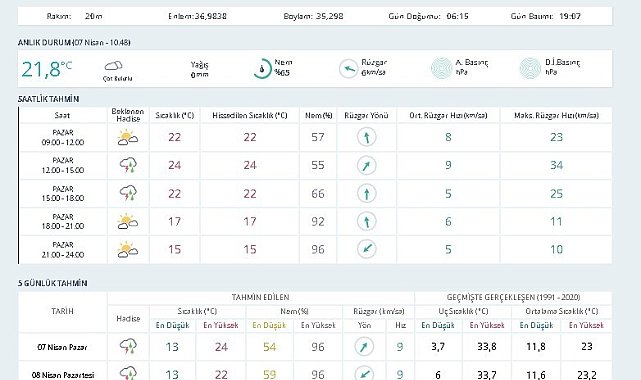Viewport: 641px width, 380px height.
Task: Click the humidity droplet gauge icon
Action: tap(262, 69)
